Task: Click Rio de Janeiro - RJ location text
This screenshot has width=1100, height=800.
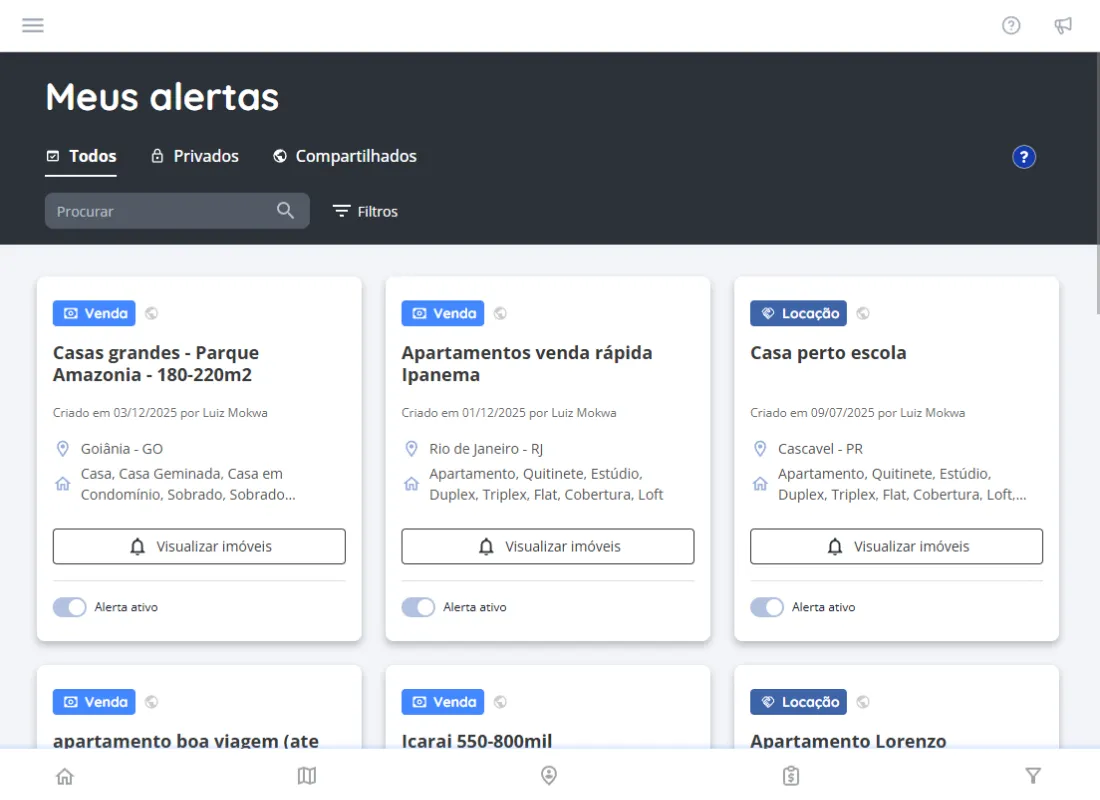Action: click(486, 449)
